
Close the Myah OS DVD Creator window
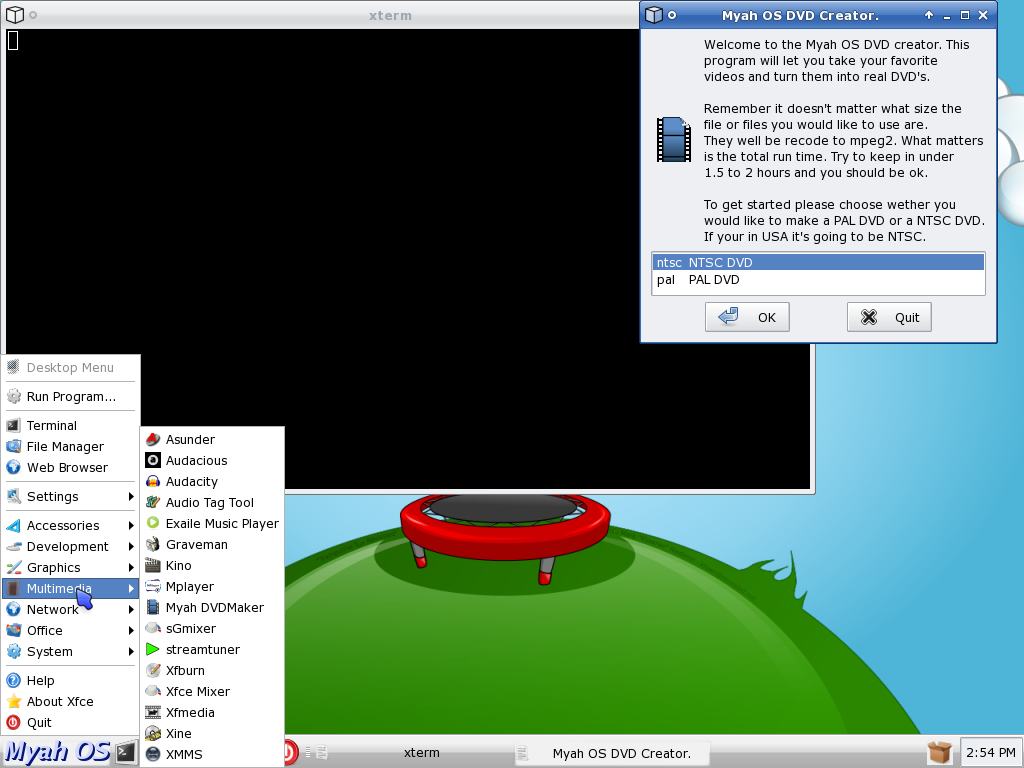pos(983,15)
